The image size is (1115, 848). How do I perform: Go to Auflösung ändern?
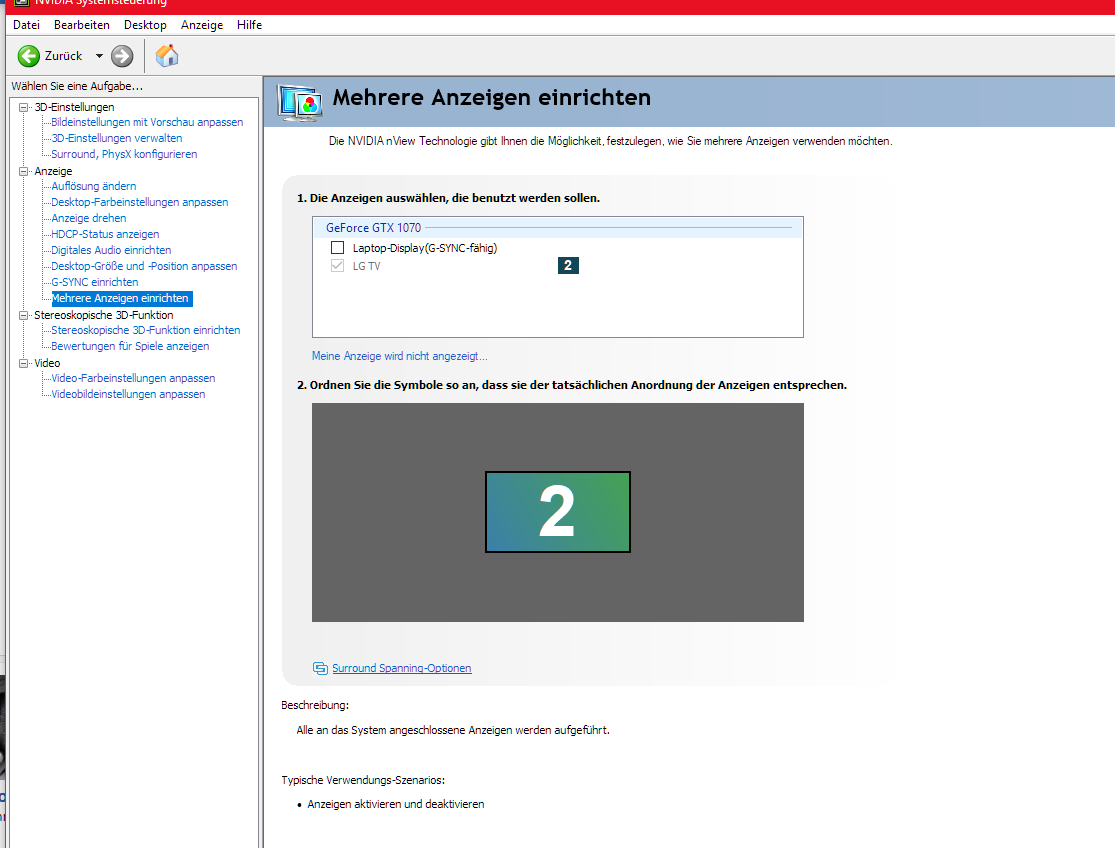pyautogui.click(x=94, y=186)
